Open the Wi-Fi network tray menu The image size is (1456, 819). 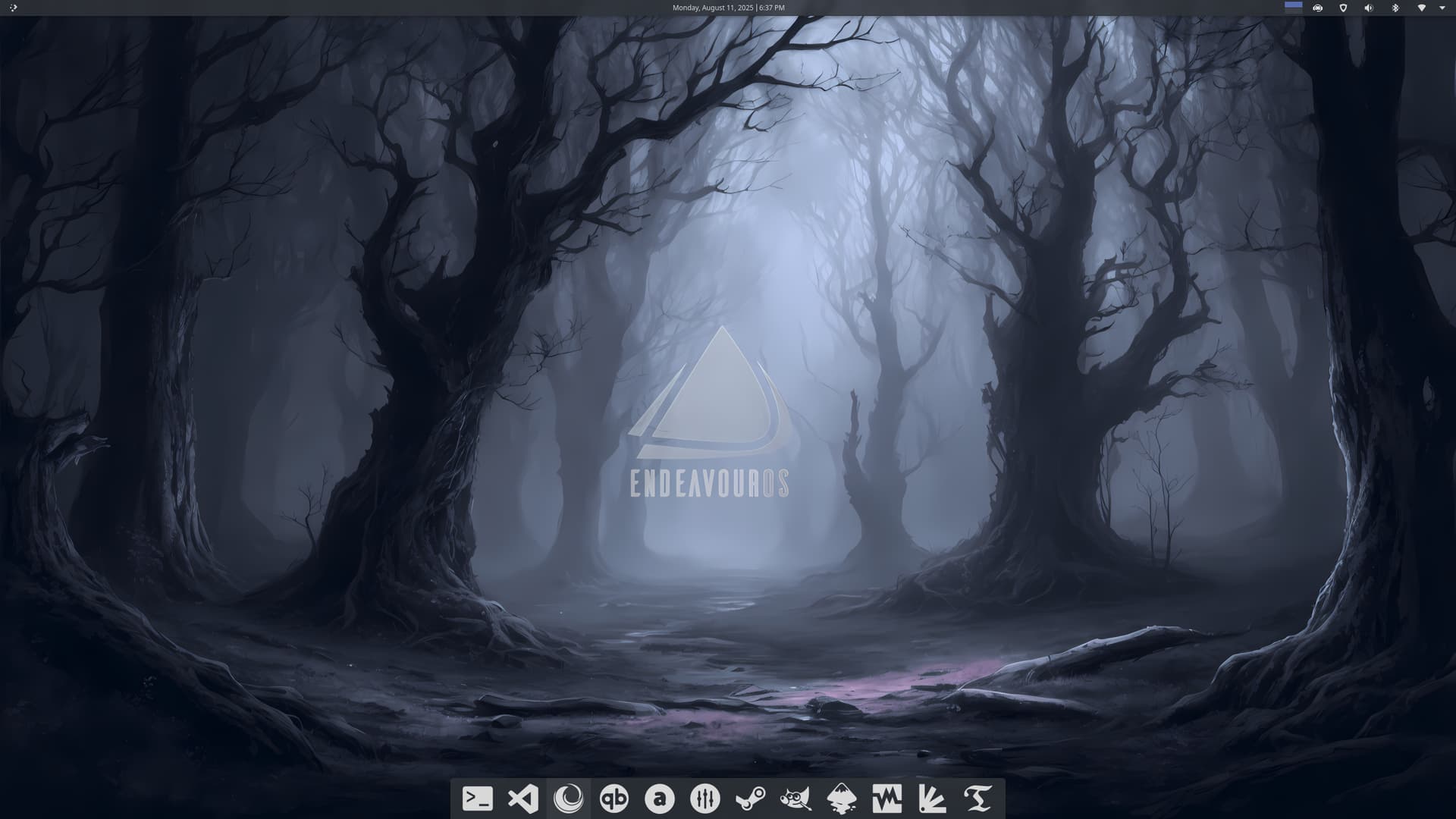pos(1421,8)
